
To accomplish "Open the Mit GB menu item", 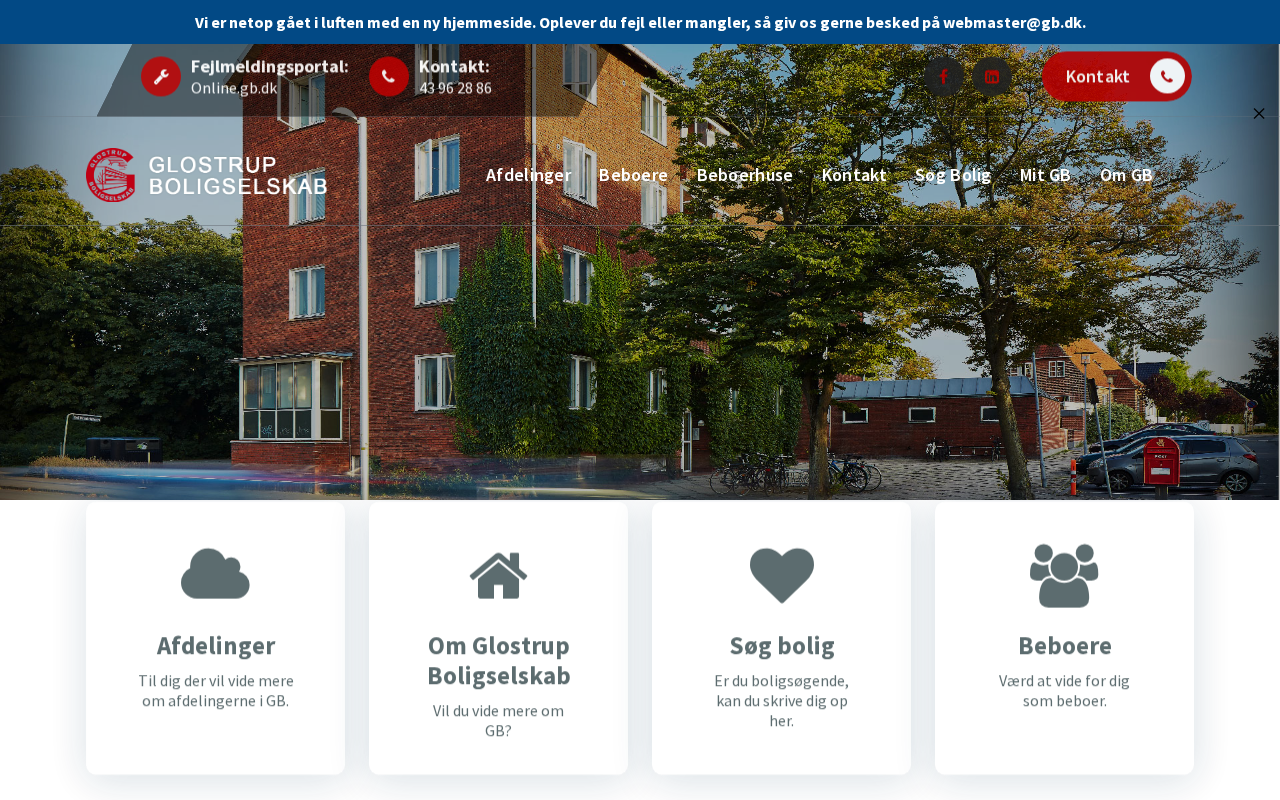I will pos(1045,175).
